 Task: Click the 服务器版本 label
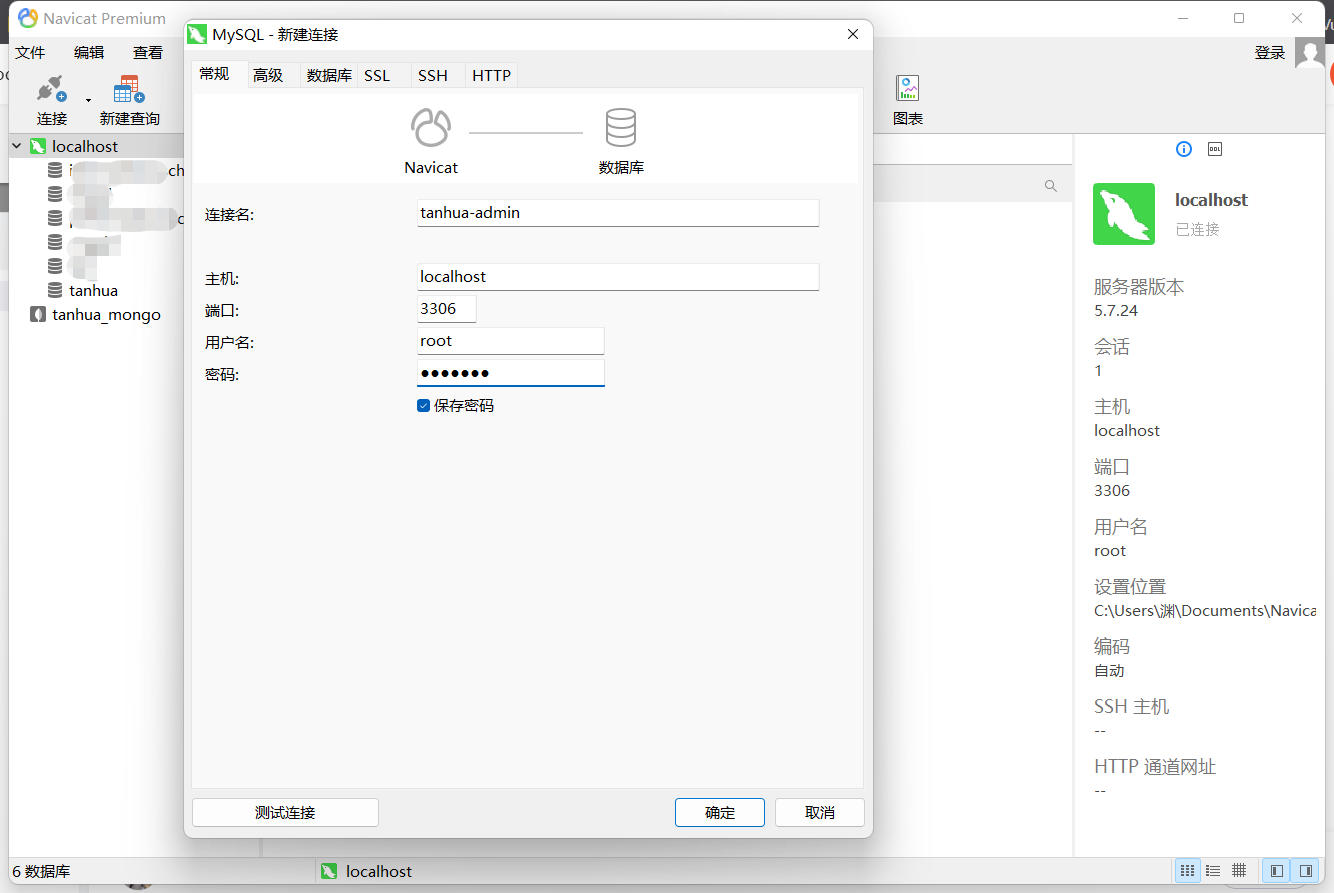tap(1139, 287)
